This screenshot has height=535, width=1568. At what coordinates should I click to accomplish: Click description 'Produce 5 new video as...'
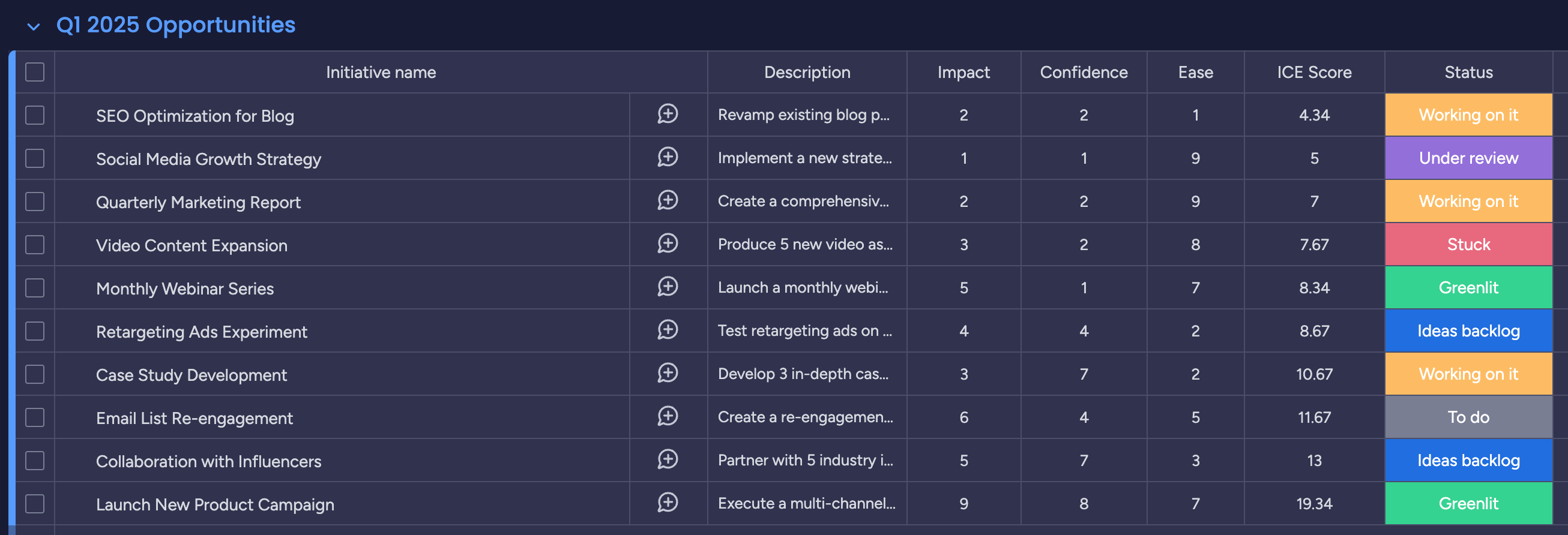pos(805,244)
